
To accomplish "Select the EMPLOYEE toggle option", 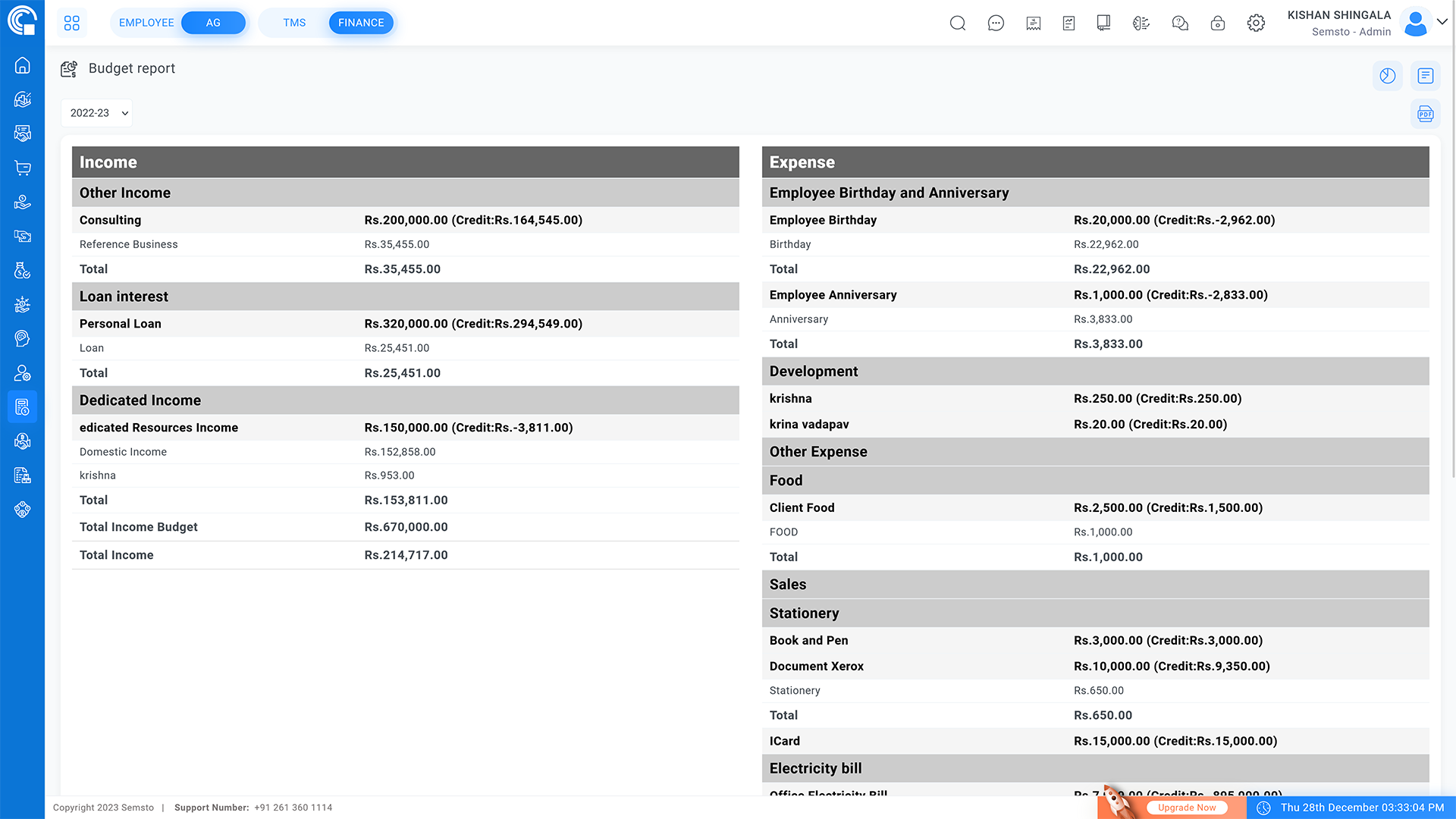I will [146, 23].
